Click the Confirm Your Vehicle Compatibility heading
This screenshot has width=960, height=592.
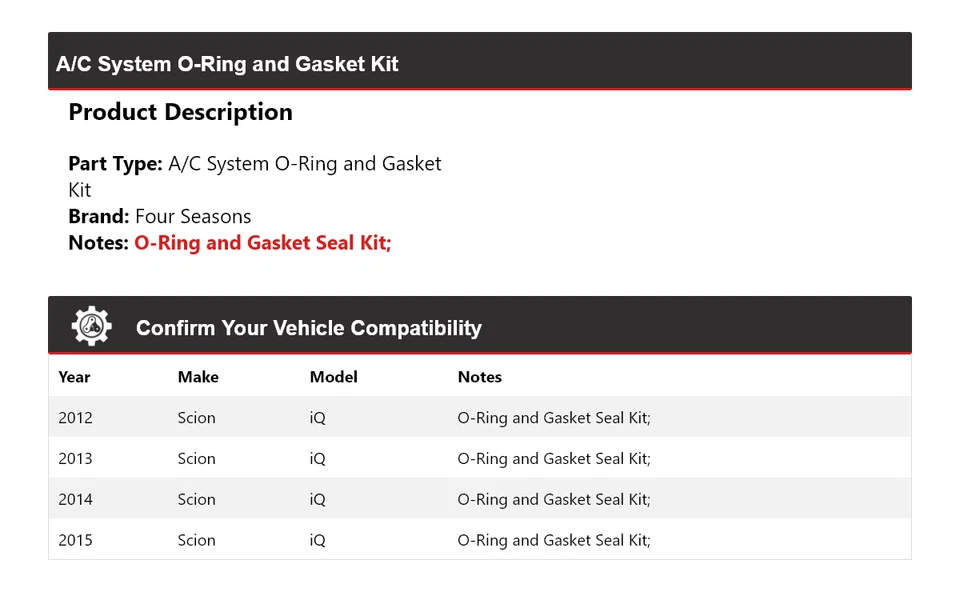308,328
